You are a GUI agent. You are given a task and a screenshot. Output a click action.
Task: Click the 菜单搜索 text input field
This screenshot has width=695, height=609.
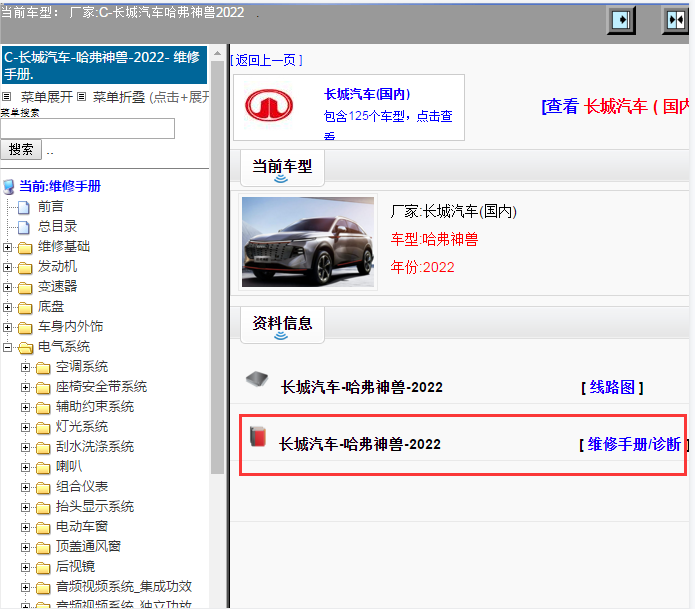tap(88, 129)
